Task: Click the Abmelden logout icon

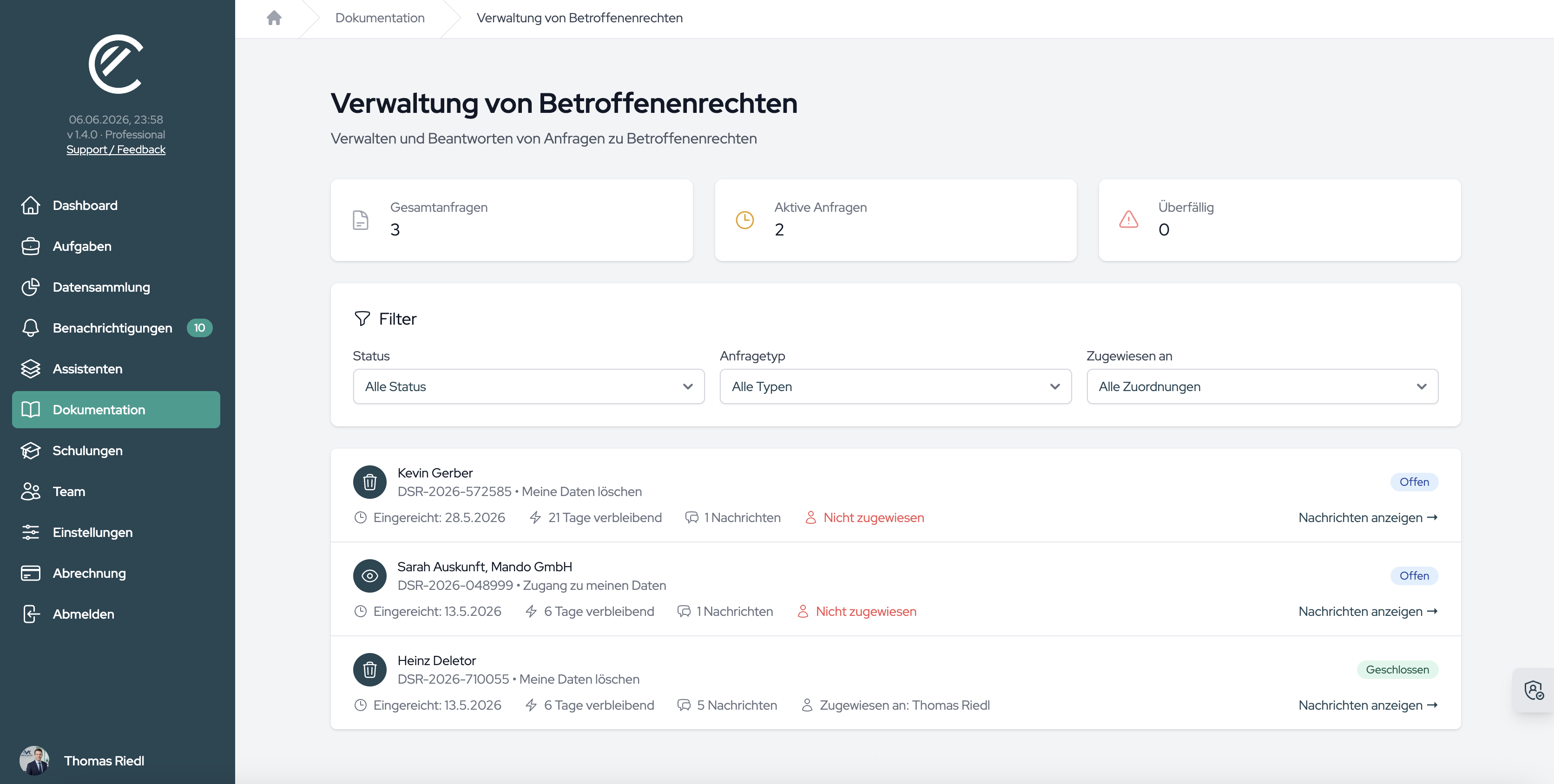Action: [x=31, y=614]
